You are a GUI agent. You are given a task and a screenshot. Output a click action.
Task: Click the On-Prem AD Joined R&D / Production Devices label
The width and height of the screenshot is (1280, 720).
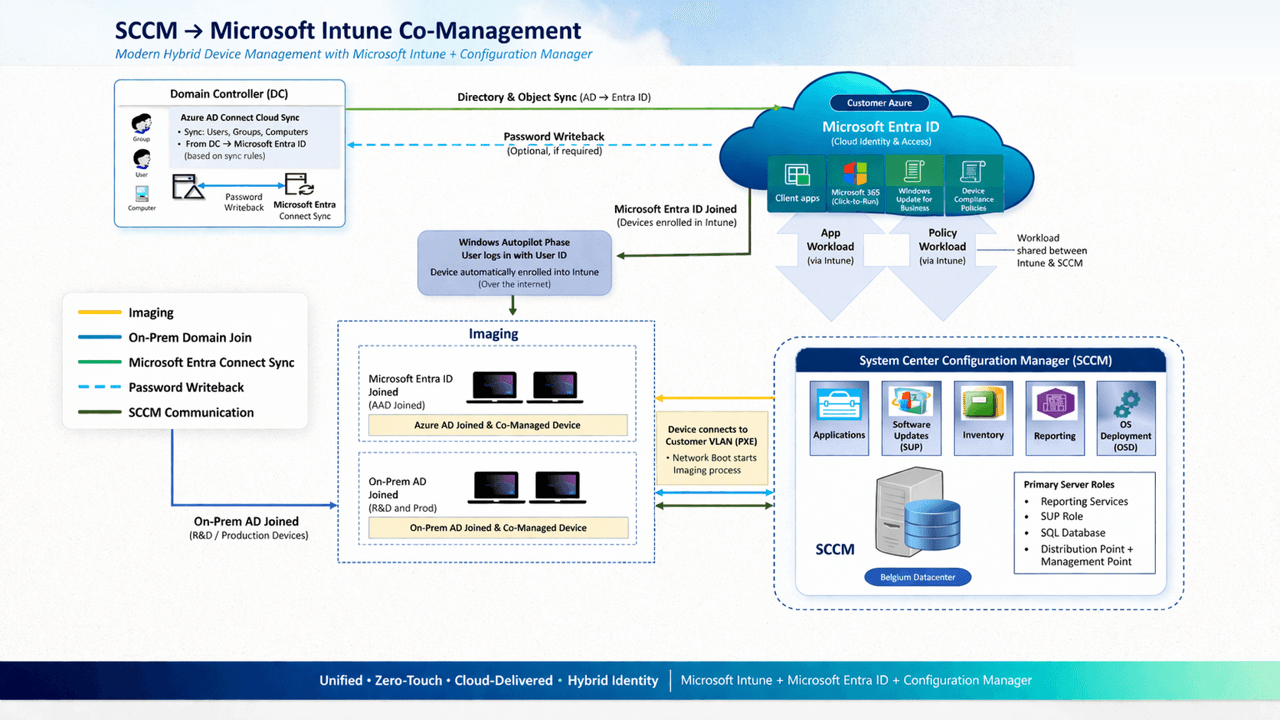[246, 528]
